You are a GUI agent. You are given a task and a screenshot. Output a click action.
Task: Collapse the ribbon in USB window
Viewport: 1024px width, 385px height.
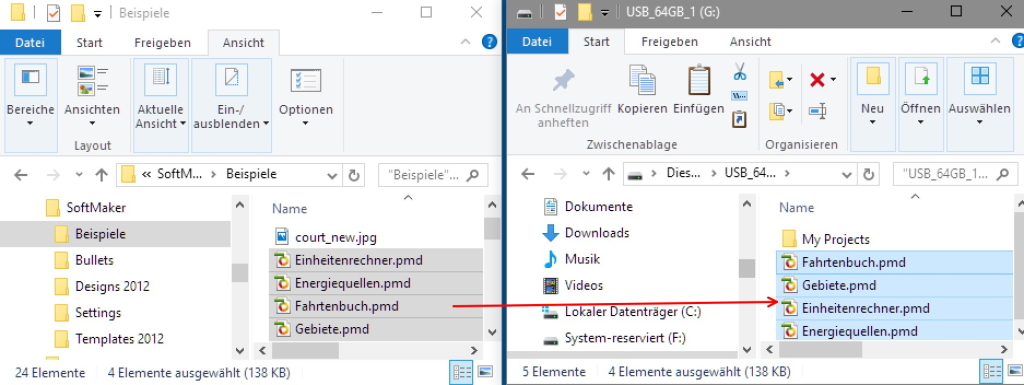(995, 42)
